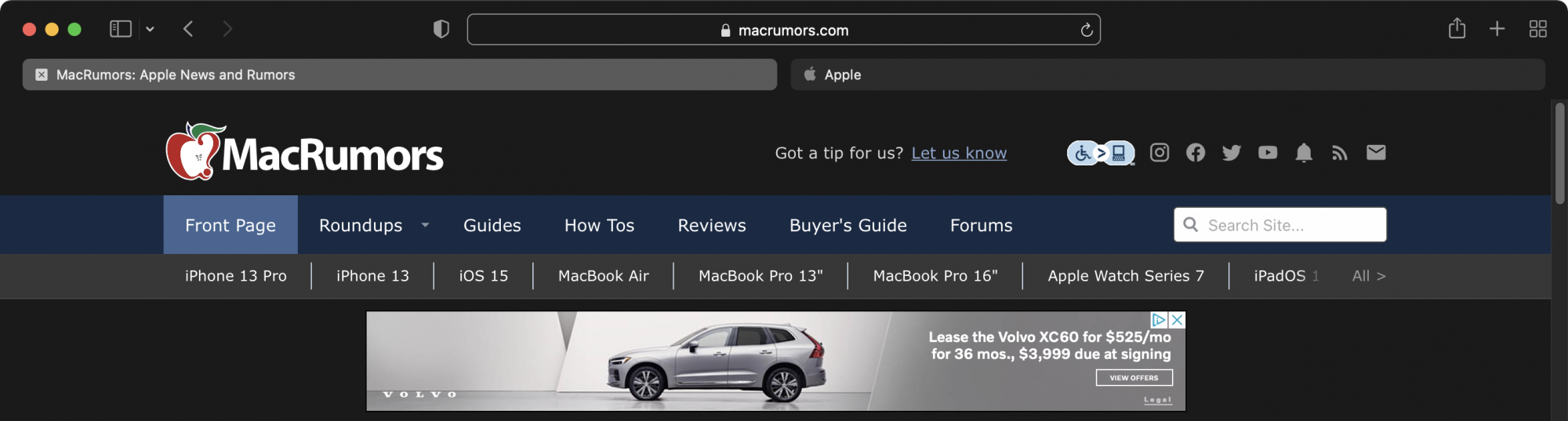This screenshot has width=1568, height=421.
Task: Select the Front Page nav item
Action: (x=230, y=225)
